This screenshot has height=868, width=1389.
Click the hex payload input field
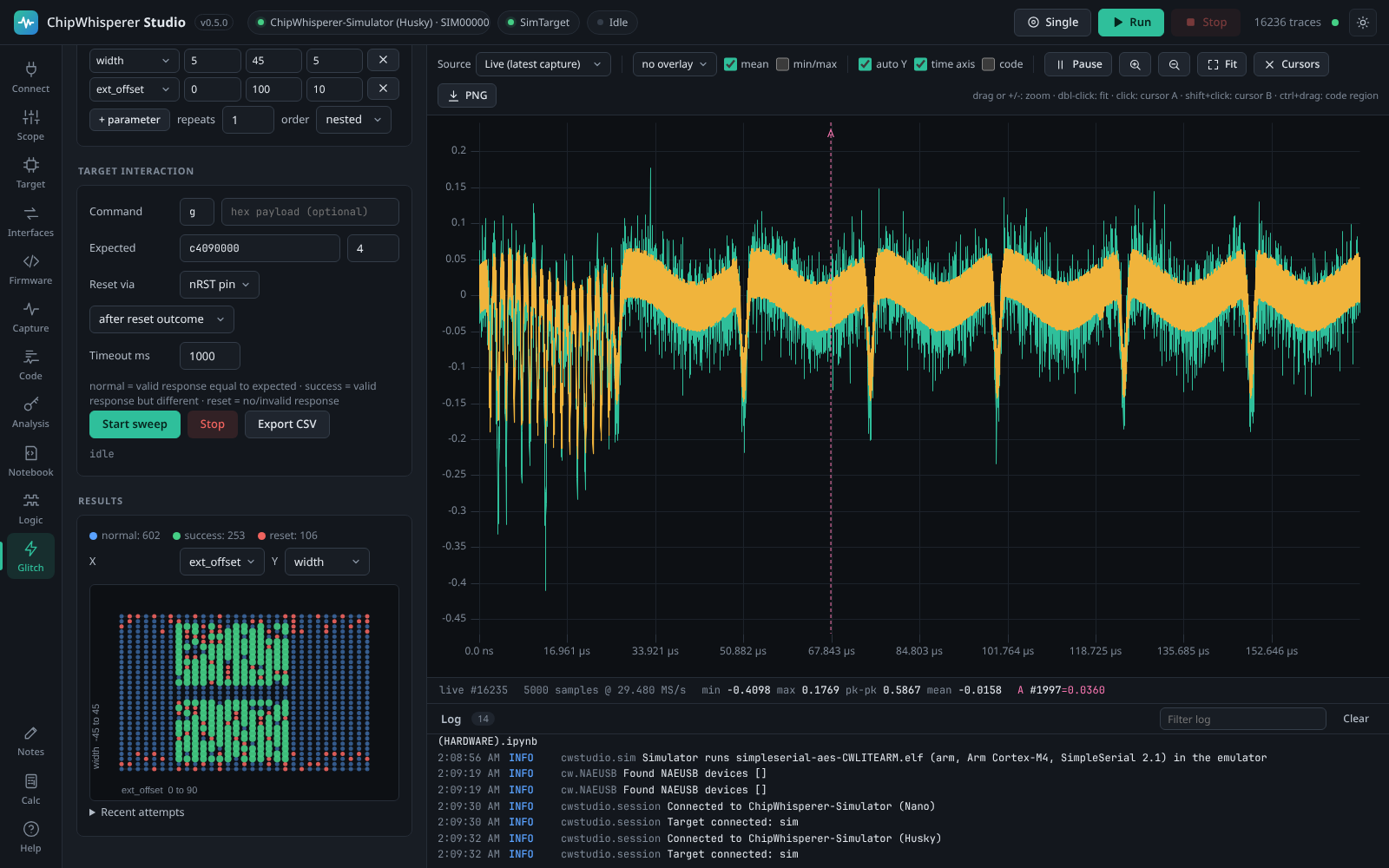(310, 212)
